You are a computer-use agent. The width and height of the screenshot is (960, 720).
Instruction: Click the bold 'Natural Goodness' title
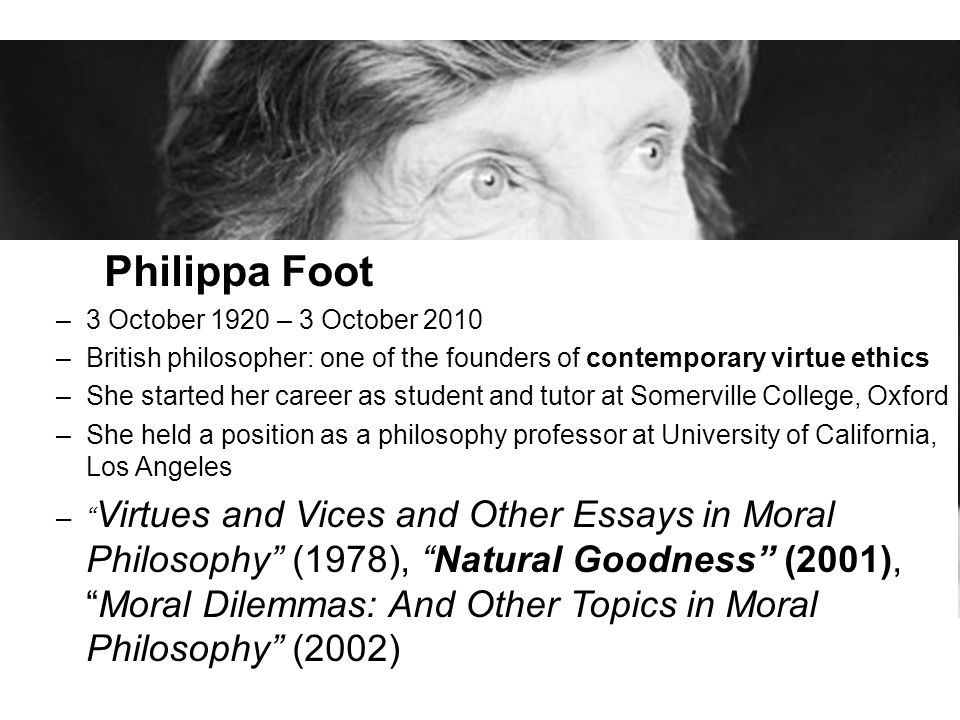click(600, 560)
